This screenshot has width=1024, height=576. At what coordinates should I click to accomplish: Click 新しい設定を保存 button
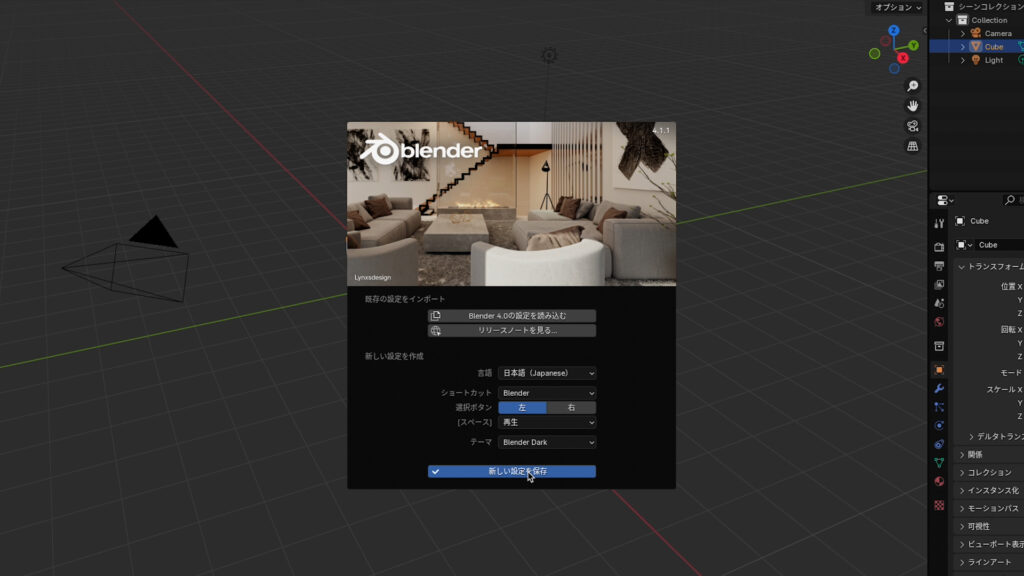pos(512,472)
